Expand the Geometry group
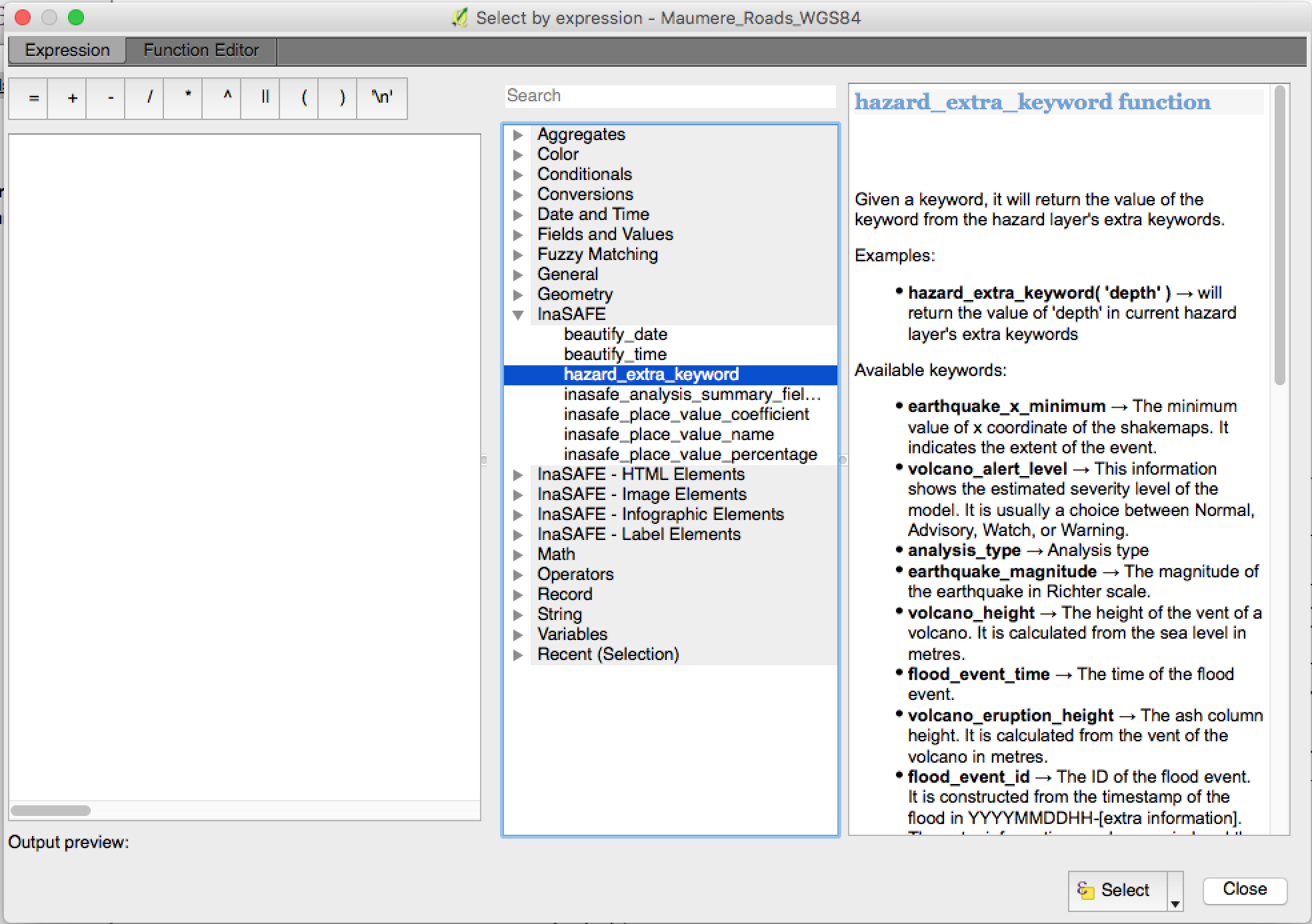The image size is (1312, 924). pos(518,295)
